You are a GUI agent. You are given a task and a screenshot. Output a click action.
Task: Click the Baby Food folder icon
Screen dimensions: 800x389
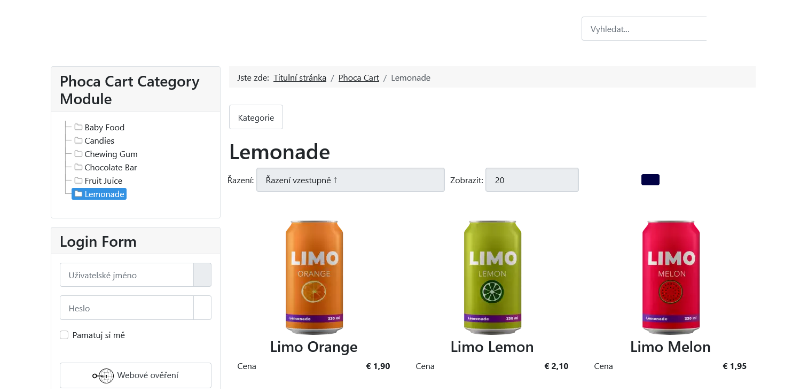click(x=78, y=127)
